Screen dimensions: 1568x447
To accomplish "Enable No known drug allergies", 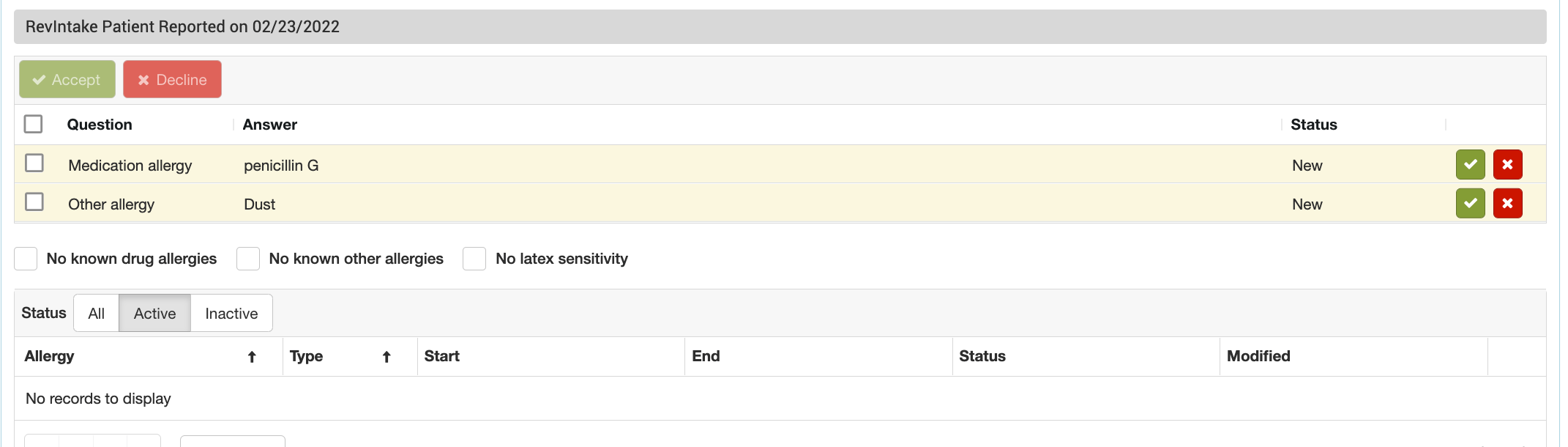I will click(x=26, y=259).
